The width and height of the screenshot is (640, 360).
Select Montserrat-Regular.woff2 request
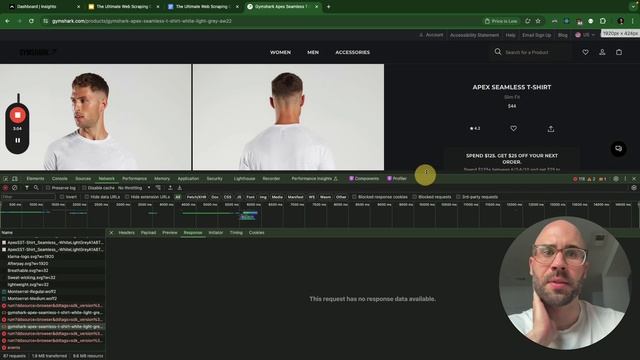click(53, 292)
